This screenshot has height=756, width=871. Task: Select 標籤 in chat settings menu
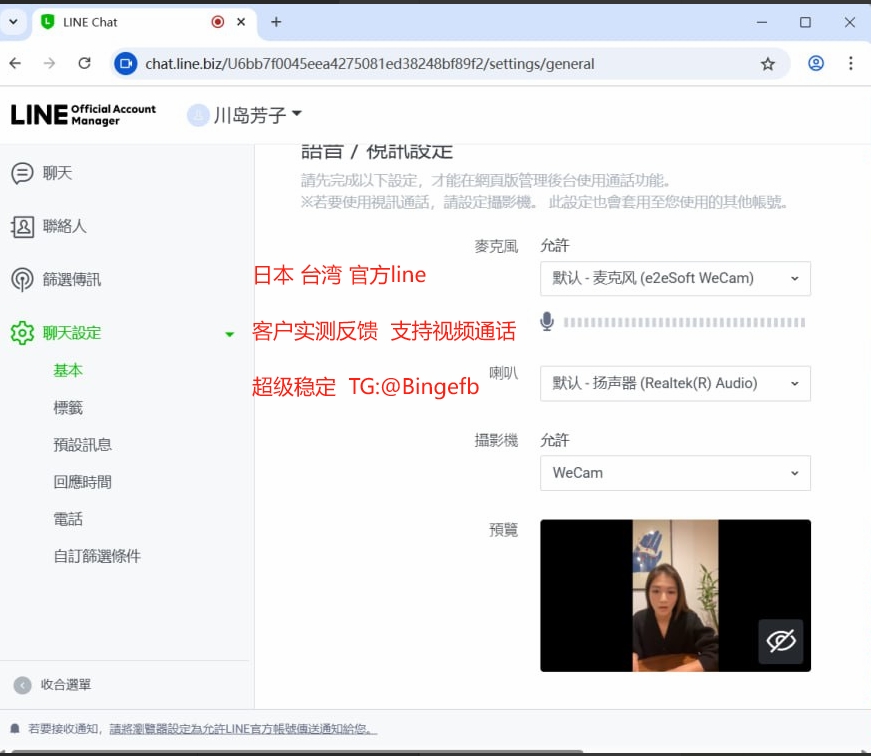point(68,408)
